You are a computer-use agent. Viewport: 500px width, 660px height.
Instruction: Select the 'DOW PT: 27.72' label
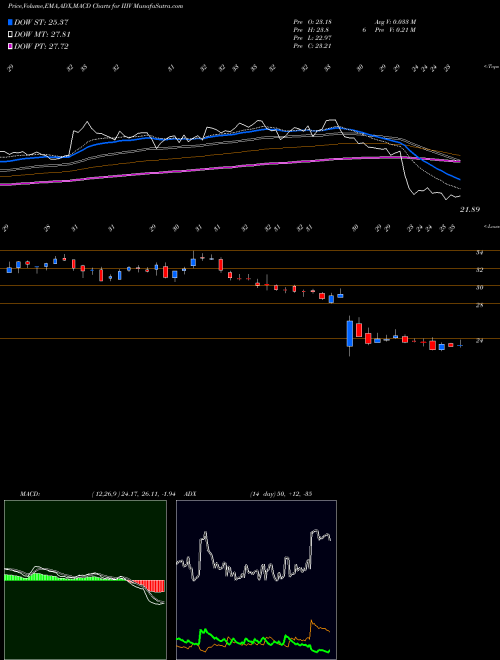point(41,46)
